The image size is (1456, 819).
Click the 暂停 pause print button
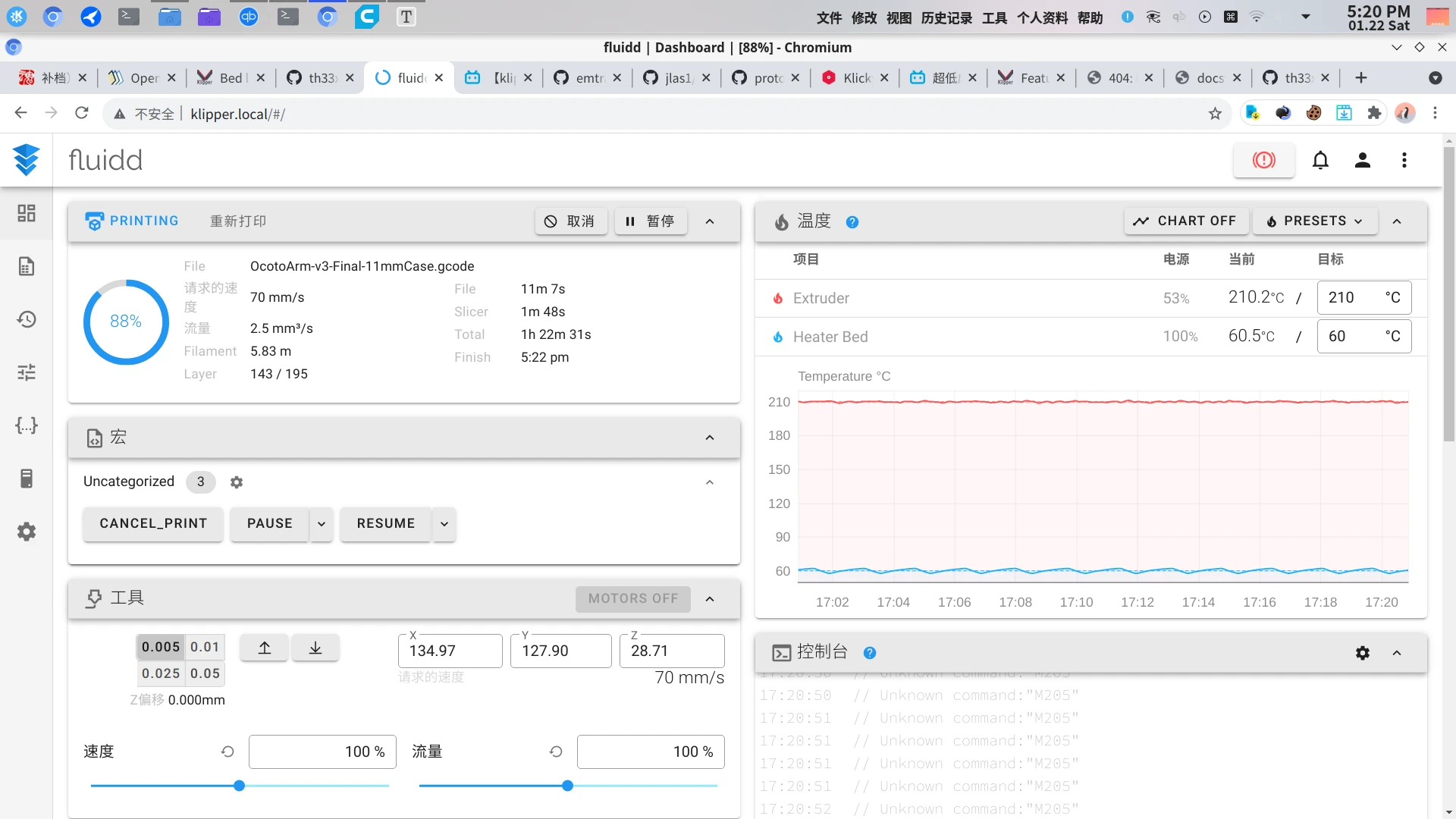click(x=650, y=221)
